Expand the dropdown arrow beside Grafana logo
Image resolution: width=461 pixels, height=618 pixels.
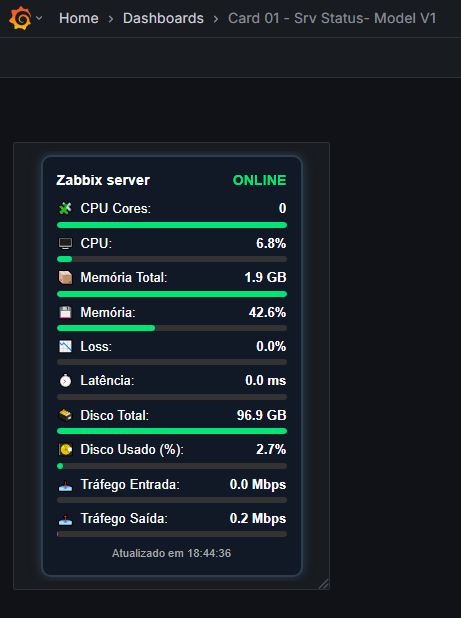[x=39, y=18]
